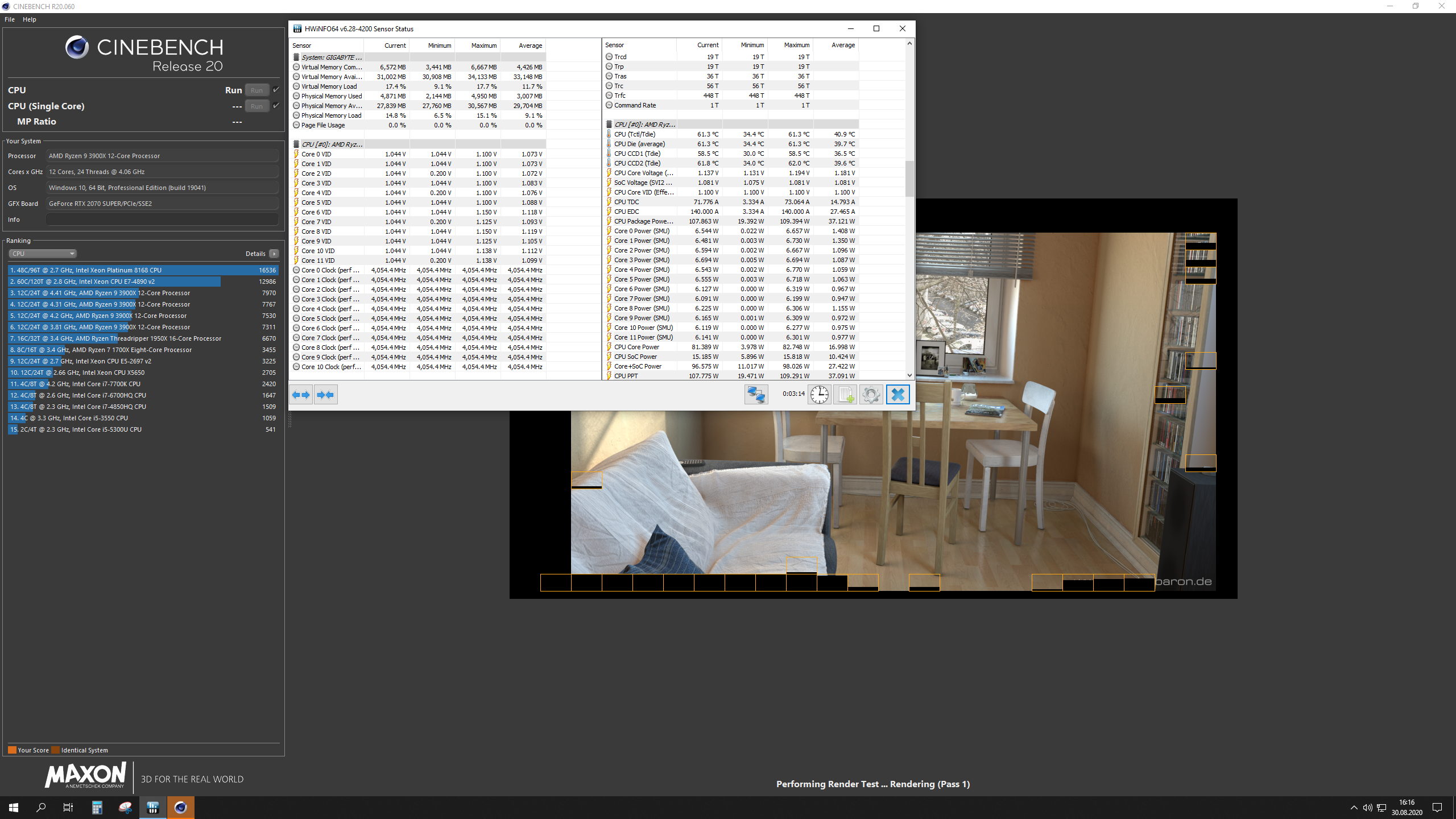The image size is (1456, 819).
Task: Open HWiNFO remote network monitoring icon
Action: (756, 394)
